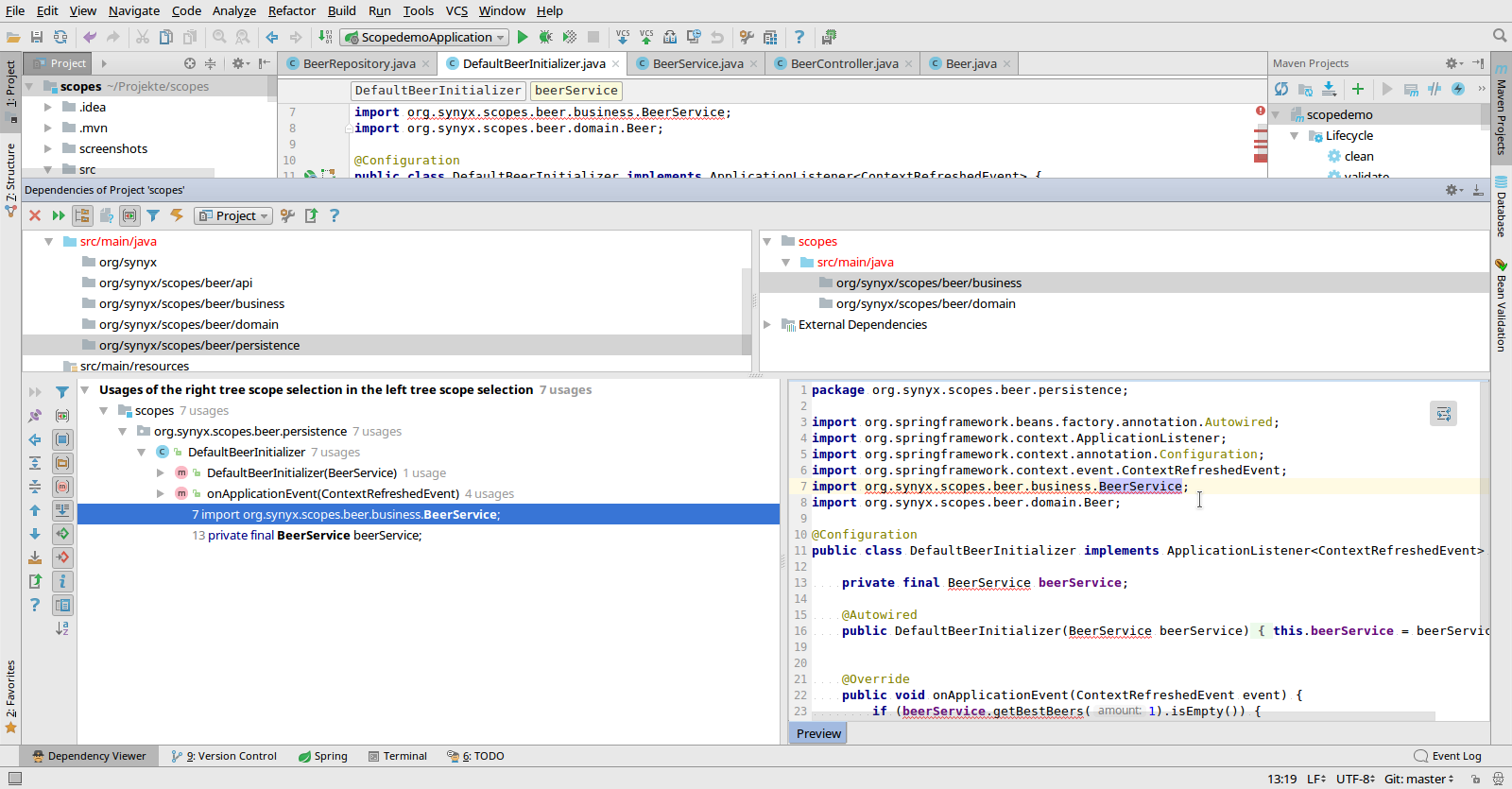The image size is (1512, 789).
Task: Toggle show read access in the usages view
Action: 62,534
